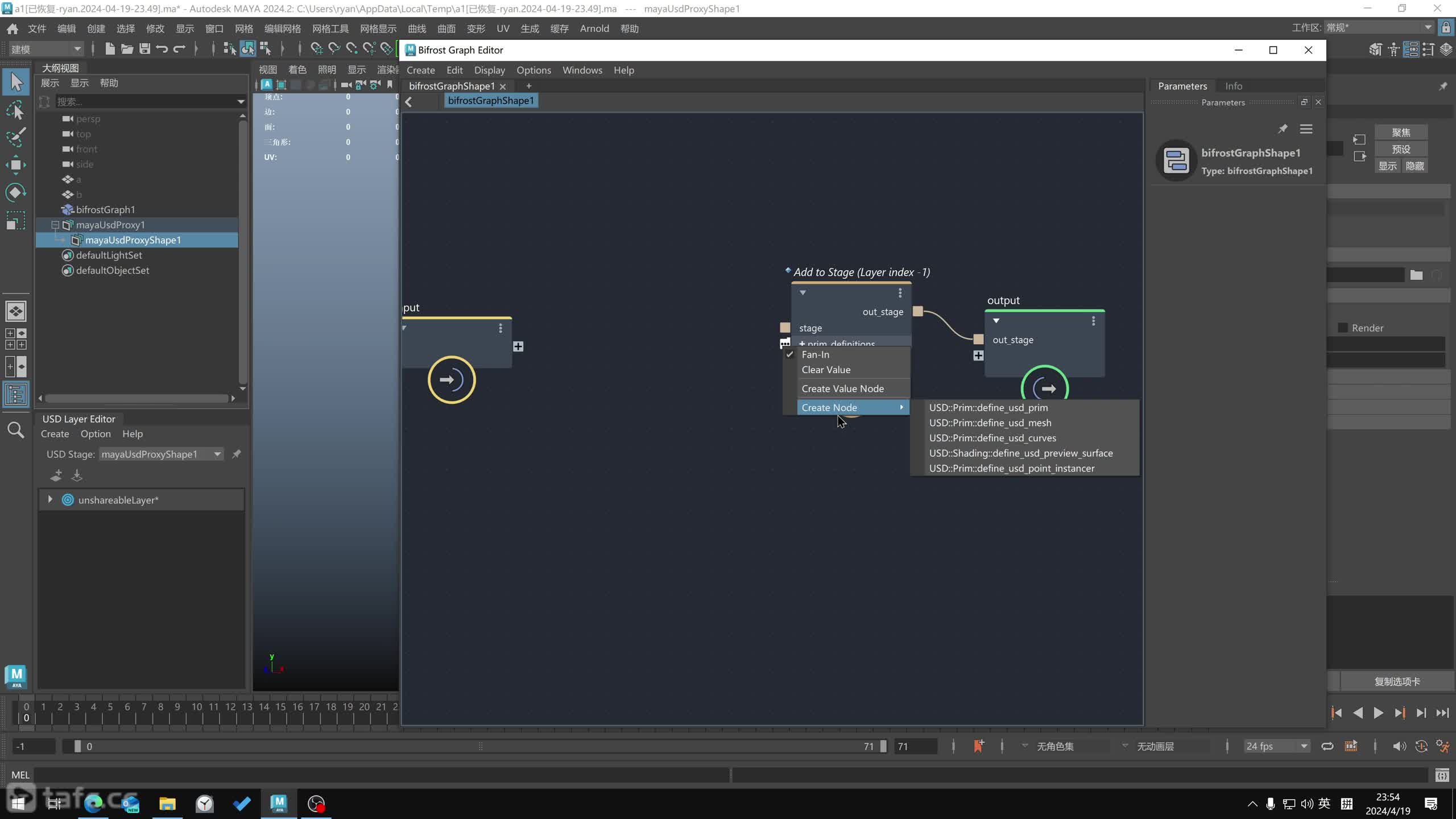The width and height of the screenshot is (1456, 819).
Task: Toggle the auto keyframe icon
Action: tap(1421, 746)
